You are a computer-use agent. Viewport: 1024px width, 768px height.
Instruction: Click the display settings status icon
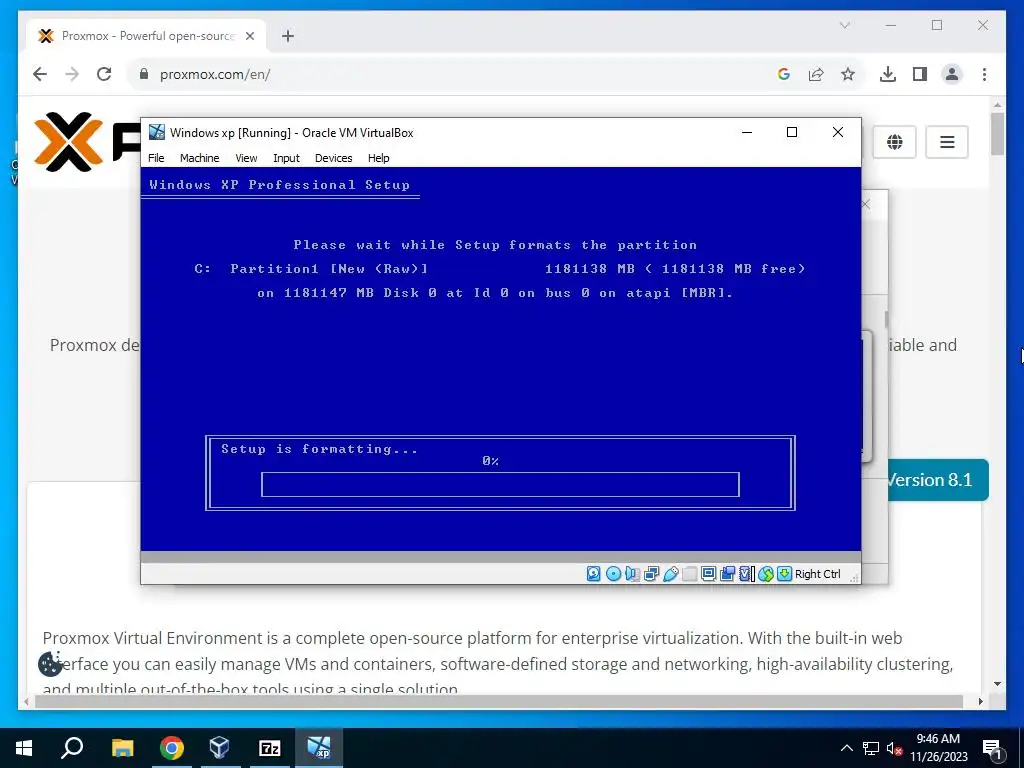tap(709, 573)
